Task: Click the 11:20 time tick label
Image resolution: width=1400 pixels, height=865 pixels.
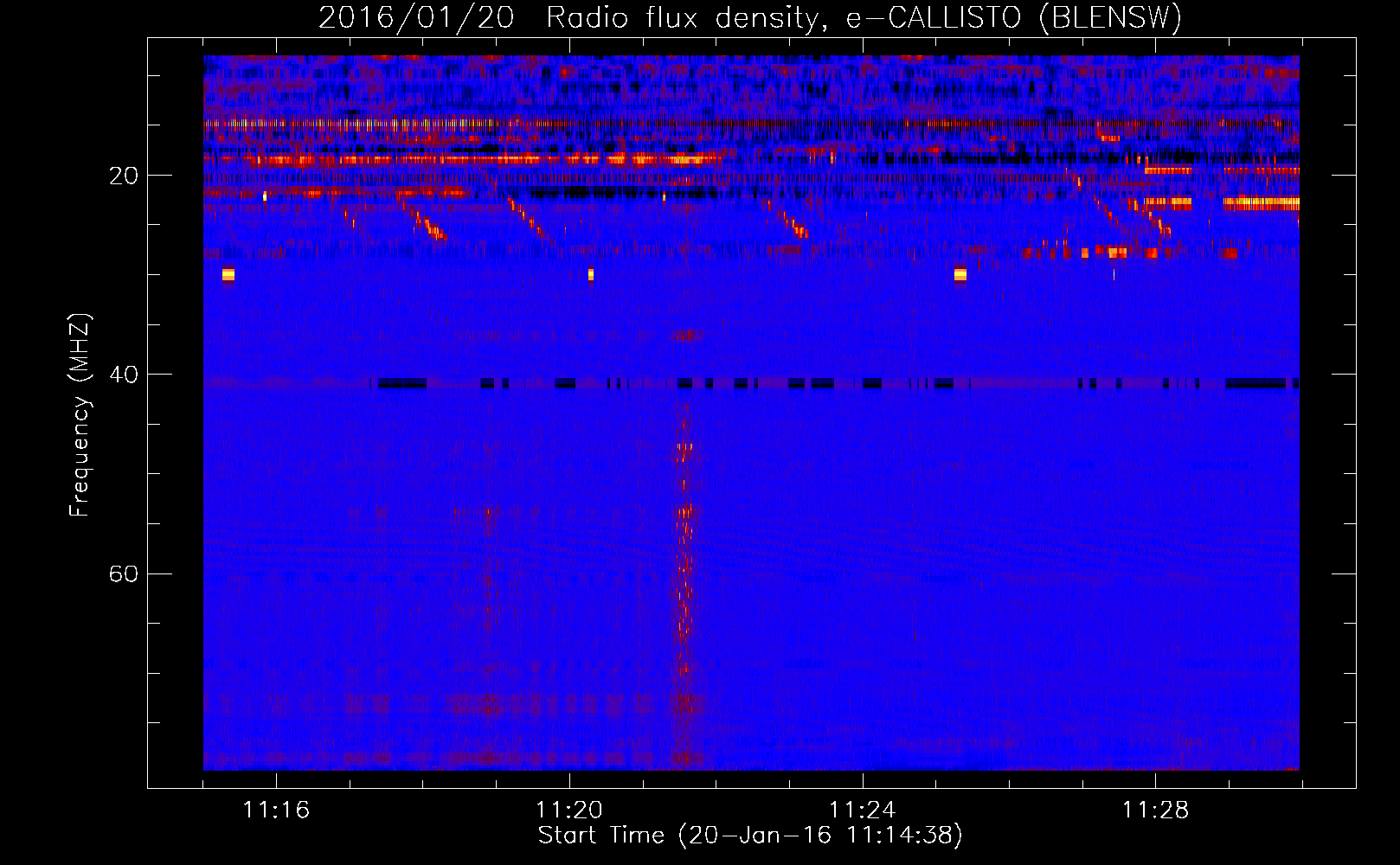Action: click(569, 811)
